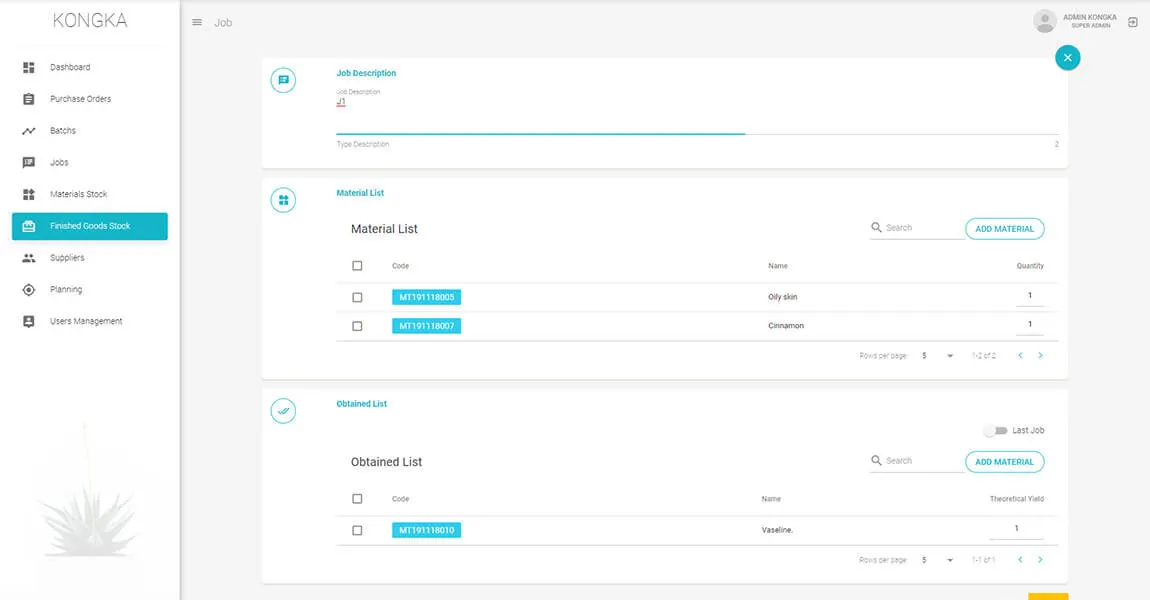Close the job form with the X button
The width and height of the screenshot is (1150, 600).
(1067, 58)
